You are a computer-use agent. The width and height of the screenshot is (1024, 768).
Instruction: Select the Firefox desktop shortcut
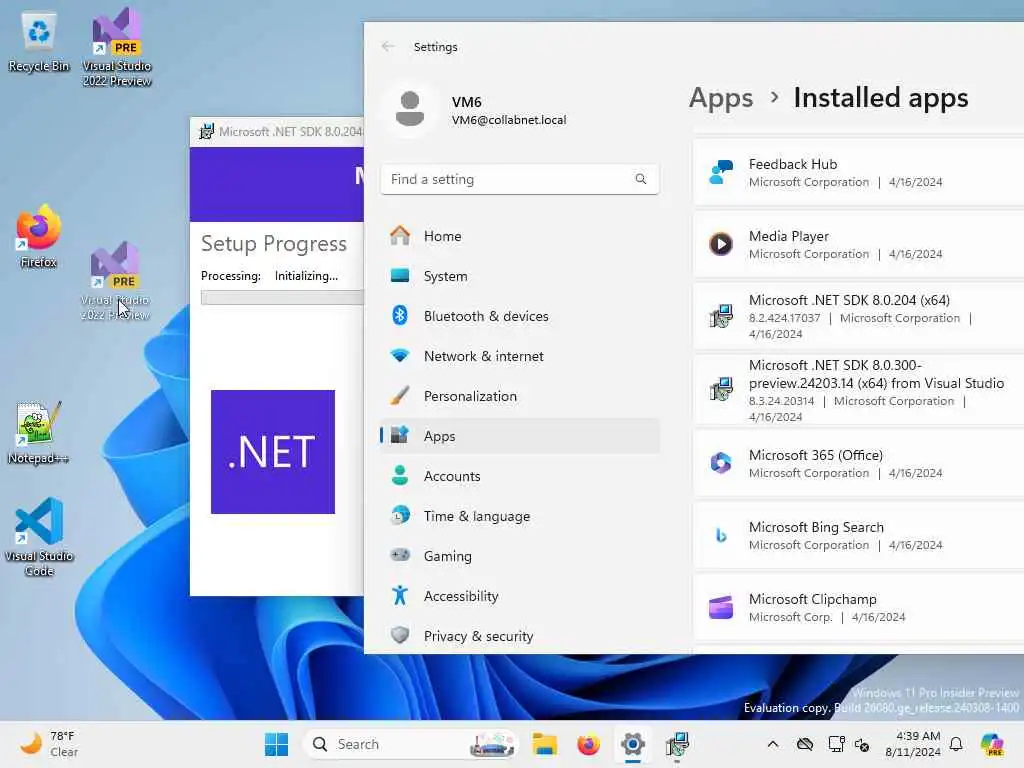[39, 236]
